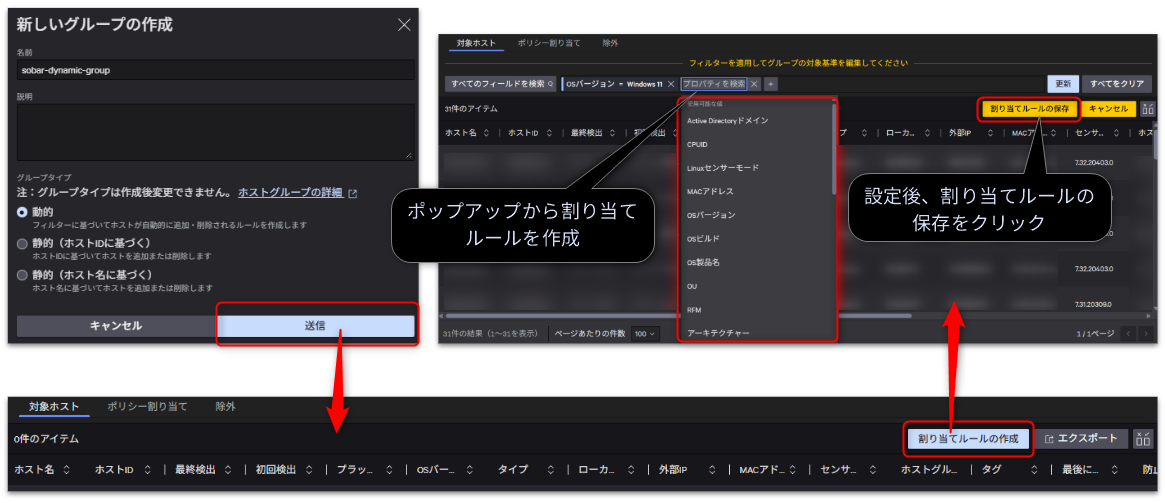The height and width of the screenshot is (503, 1165).
Task: Remove the OSバージョン = Windows 11 filter chip
Action: pos(670,84)
